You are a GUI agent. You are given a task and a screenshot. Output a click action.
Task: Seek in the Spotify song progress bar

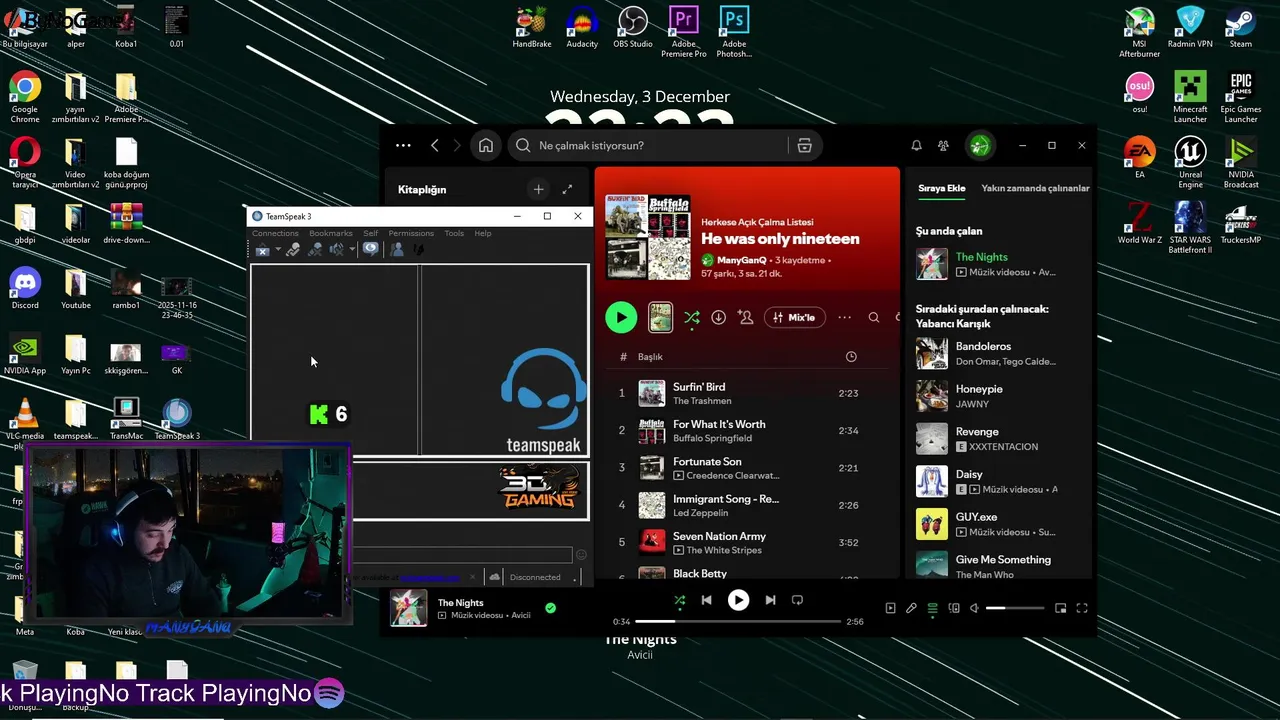tap(740, 621)
